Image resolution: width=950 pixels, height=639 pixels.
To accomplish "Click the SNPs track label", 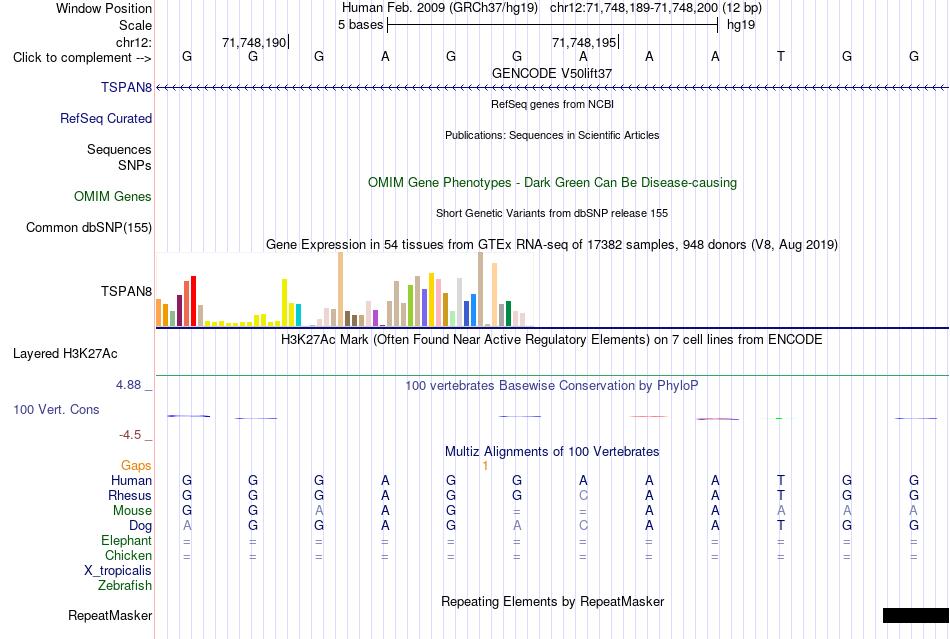I will click(135, 165).
